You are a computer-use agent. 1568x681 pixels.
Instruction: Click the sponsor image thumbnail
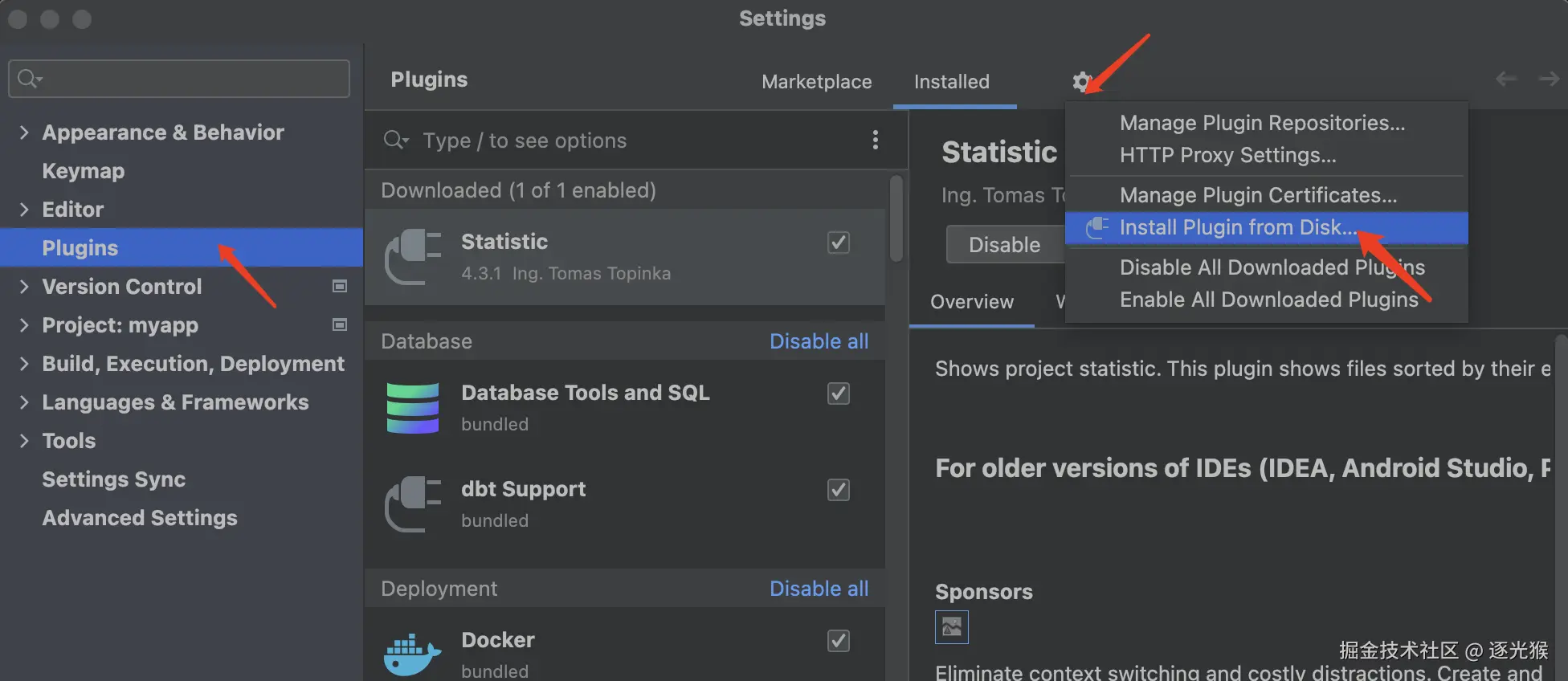pos(952,627)
